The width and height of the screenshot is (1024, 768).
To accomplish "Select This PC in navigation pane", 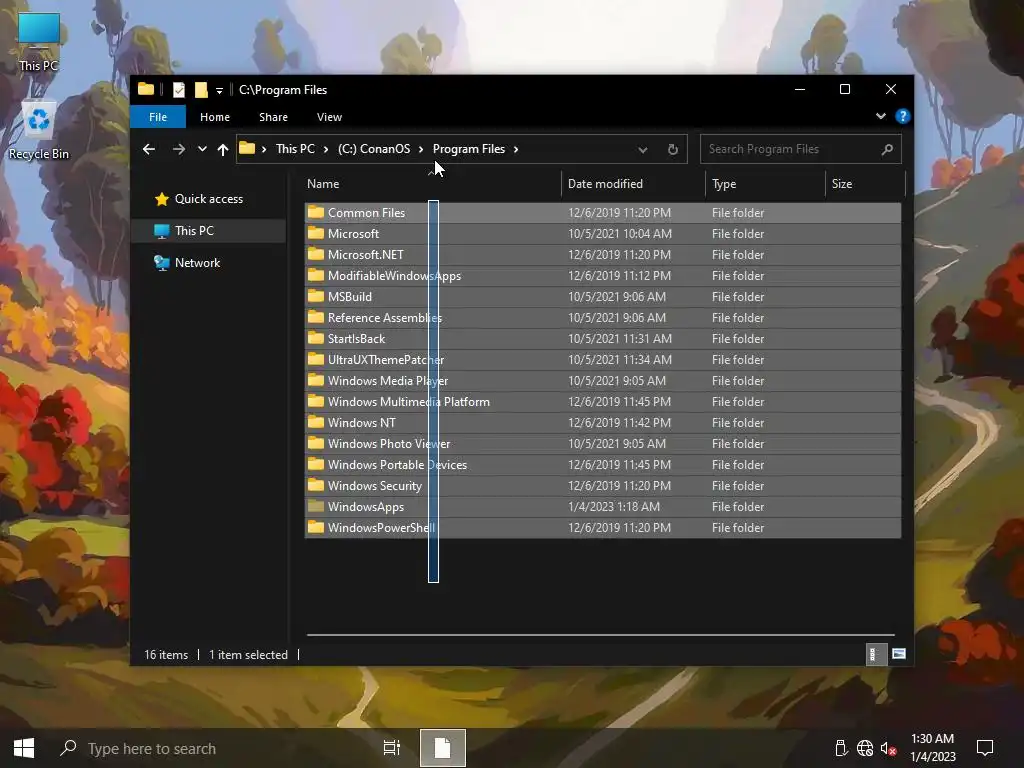I will coord(209,231).
